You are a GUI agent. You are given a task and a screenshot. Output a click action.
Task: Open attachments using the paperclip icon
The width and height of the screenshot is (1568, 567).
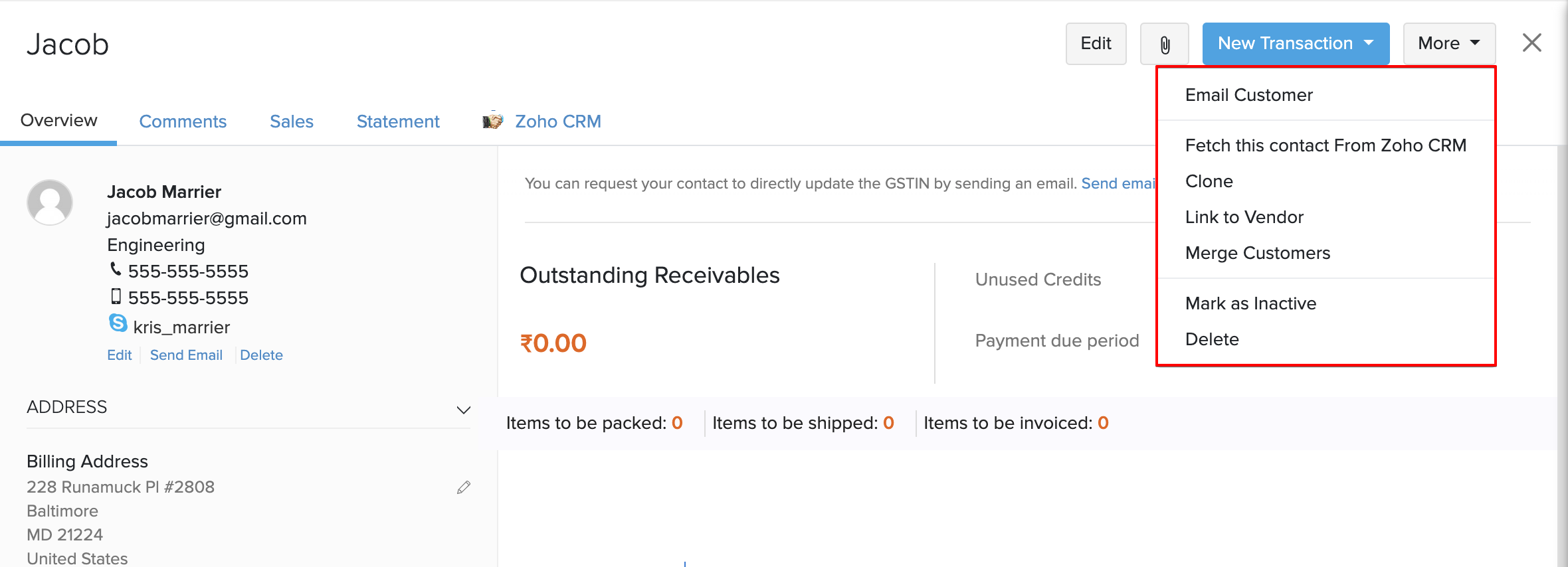click(x=1164, y=43)
